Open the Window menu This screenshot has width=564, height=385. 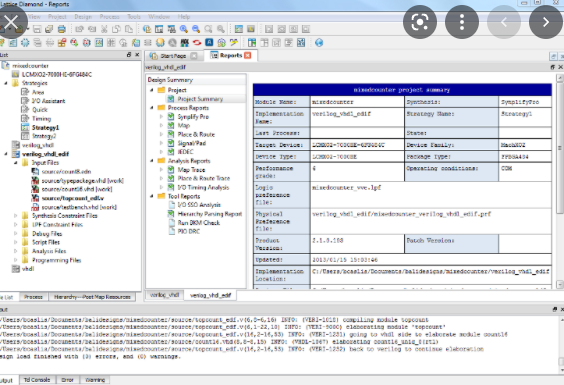pos(159,17)
